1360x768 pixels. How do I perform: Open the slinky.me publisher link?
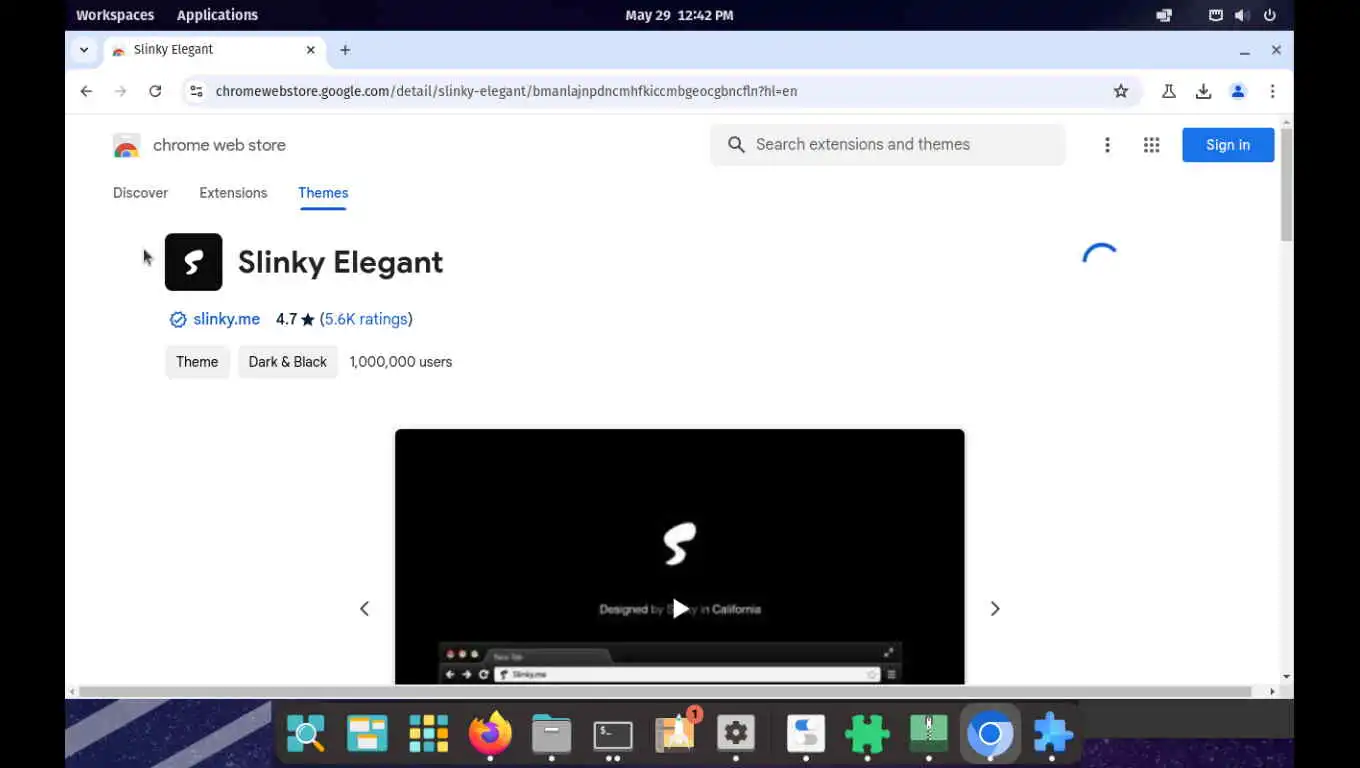coord(226,319)
